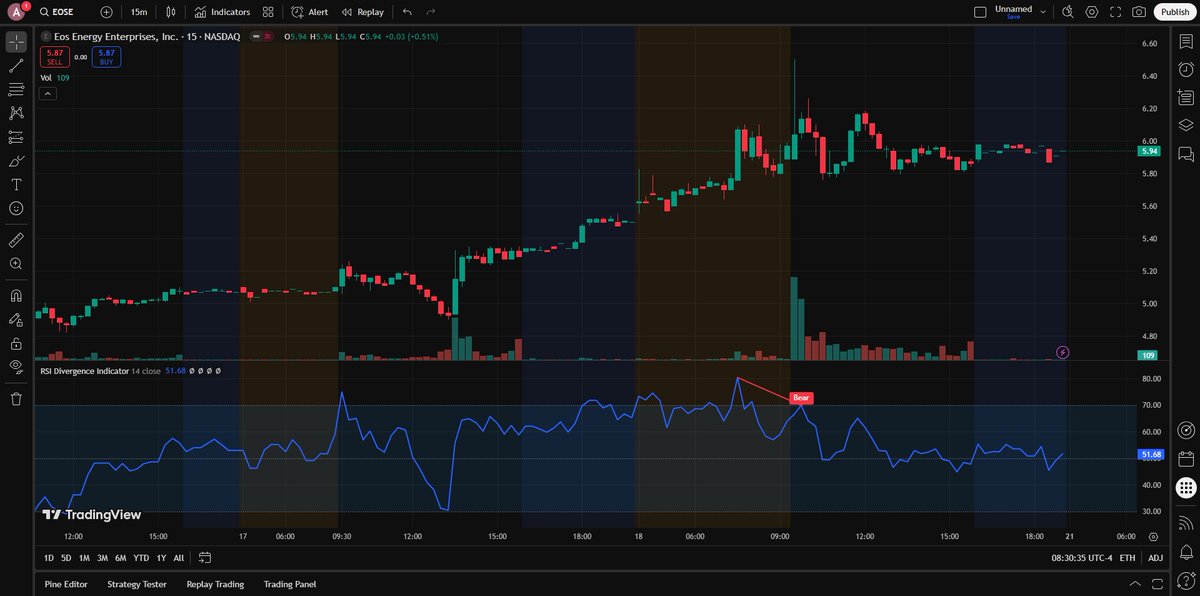Open the UTC-4 timezone menu
This screenshot has width=1200, height=596.
click(1080, 557)
